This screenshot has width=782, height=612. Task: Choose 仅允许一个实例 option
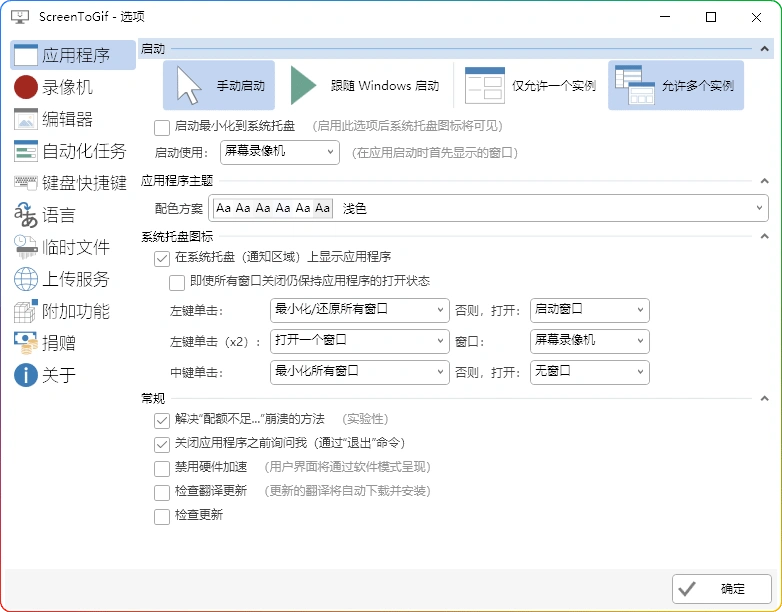(x=531, y=85)
